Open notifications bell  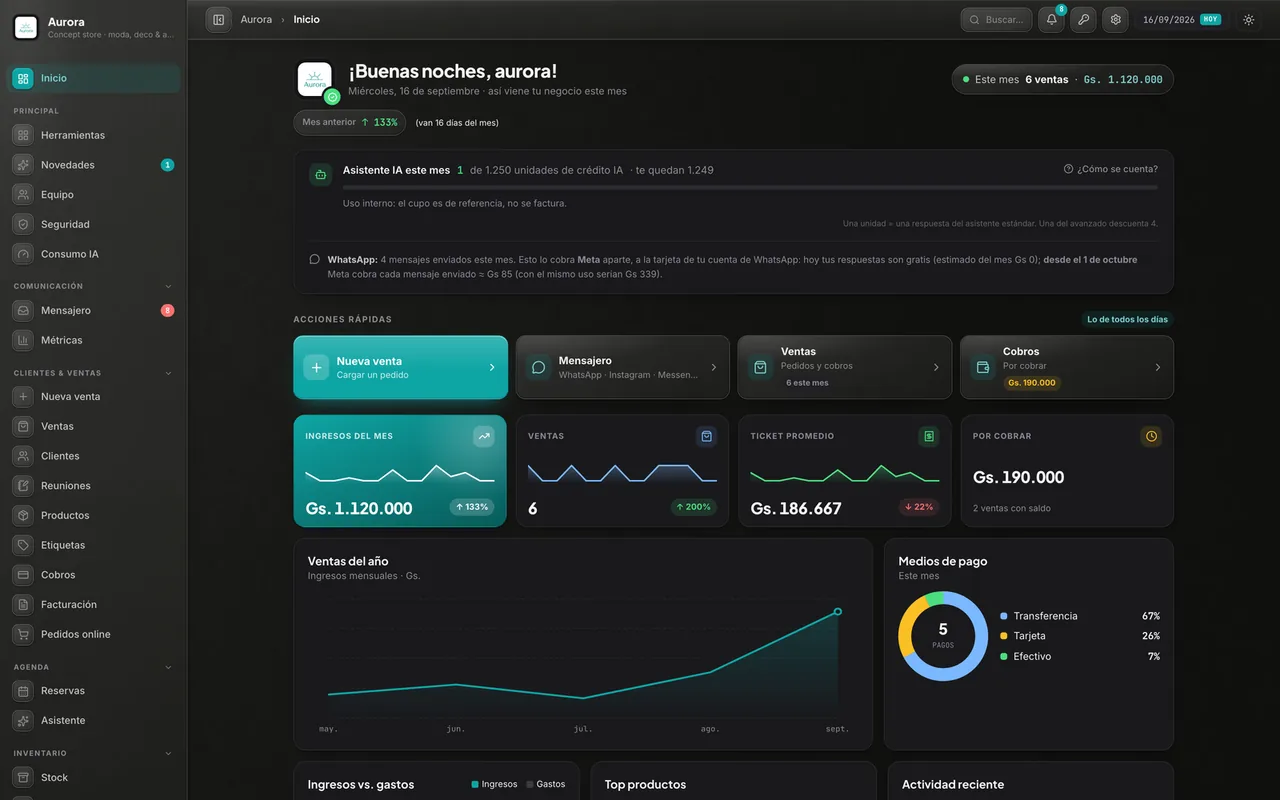point(1051,20)
